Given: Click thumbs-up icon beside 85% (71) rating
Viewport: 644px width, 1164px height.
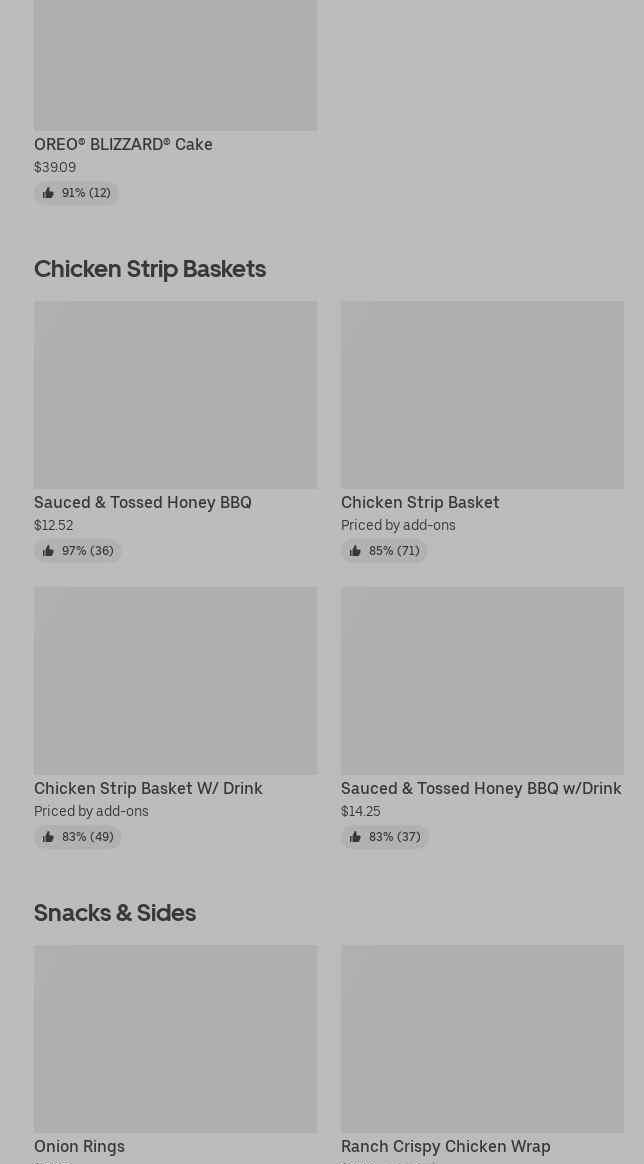Looking at the screenshot, I should 355,551.
